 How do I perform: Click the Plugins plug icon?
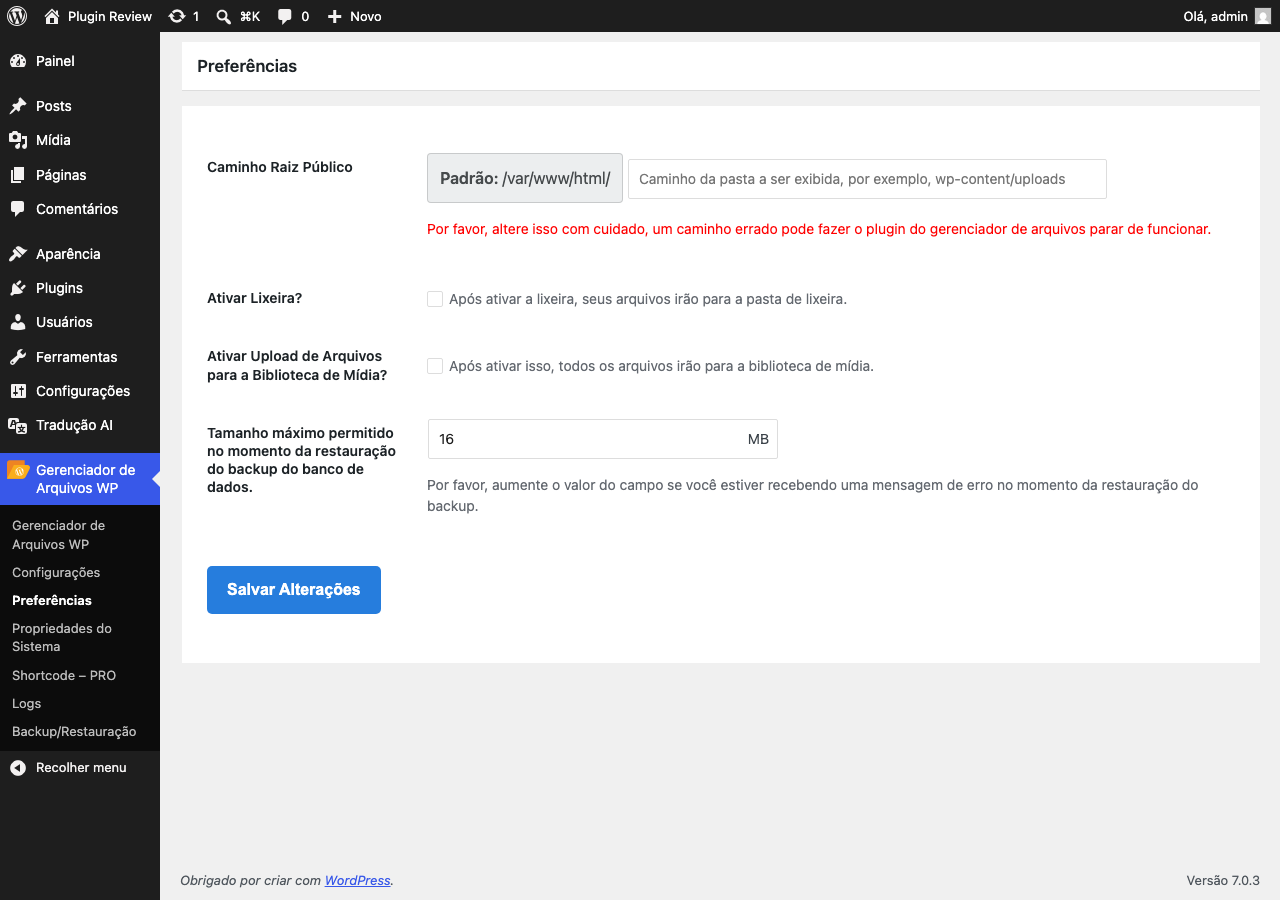(18, 288)
